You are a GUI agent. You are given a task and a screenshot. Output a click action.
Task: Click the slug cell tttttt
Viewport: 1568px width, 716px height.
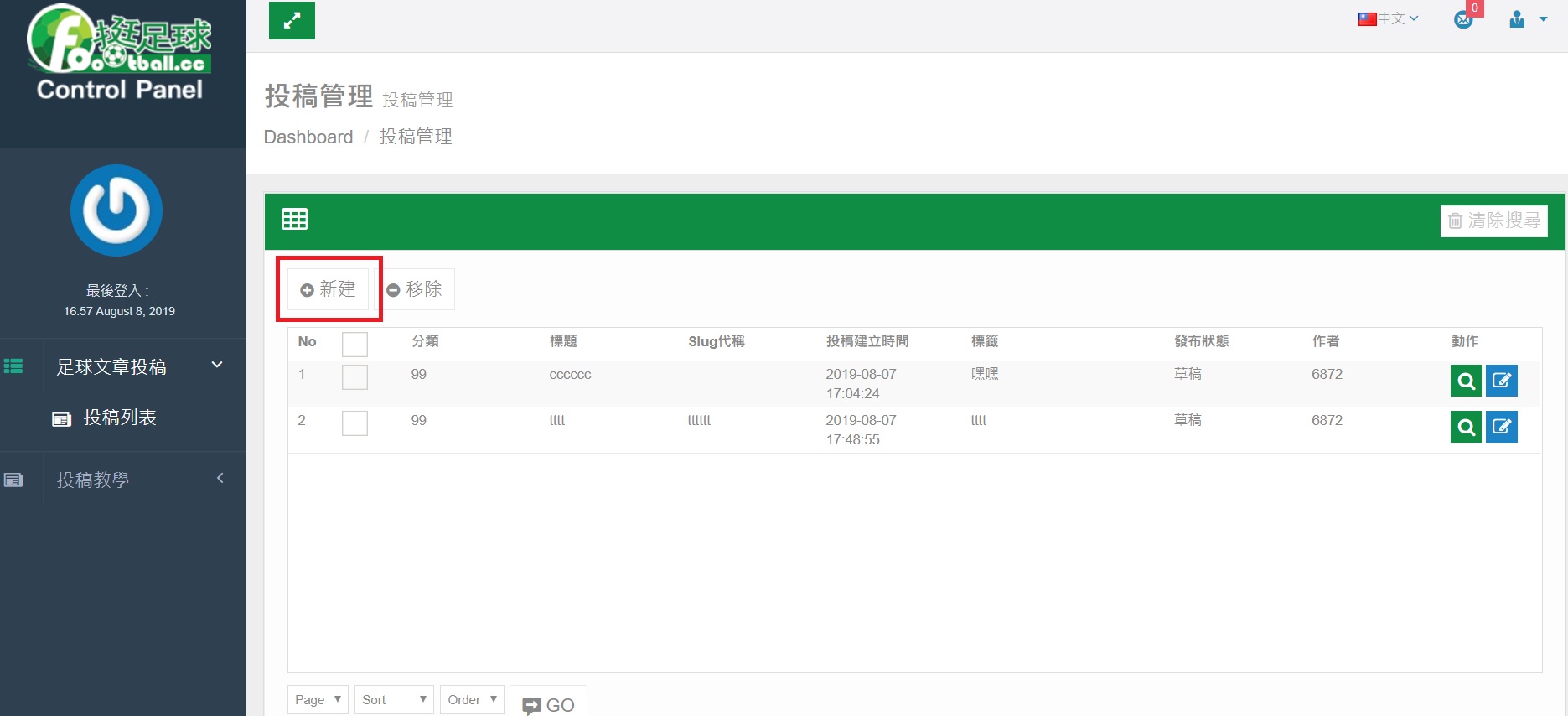point(699,421)
